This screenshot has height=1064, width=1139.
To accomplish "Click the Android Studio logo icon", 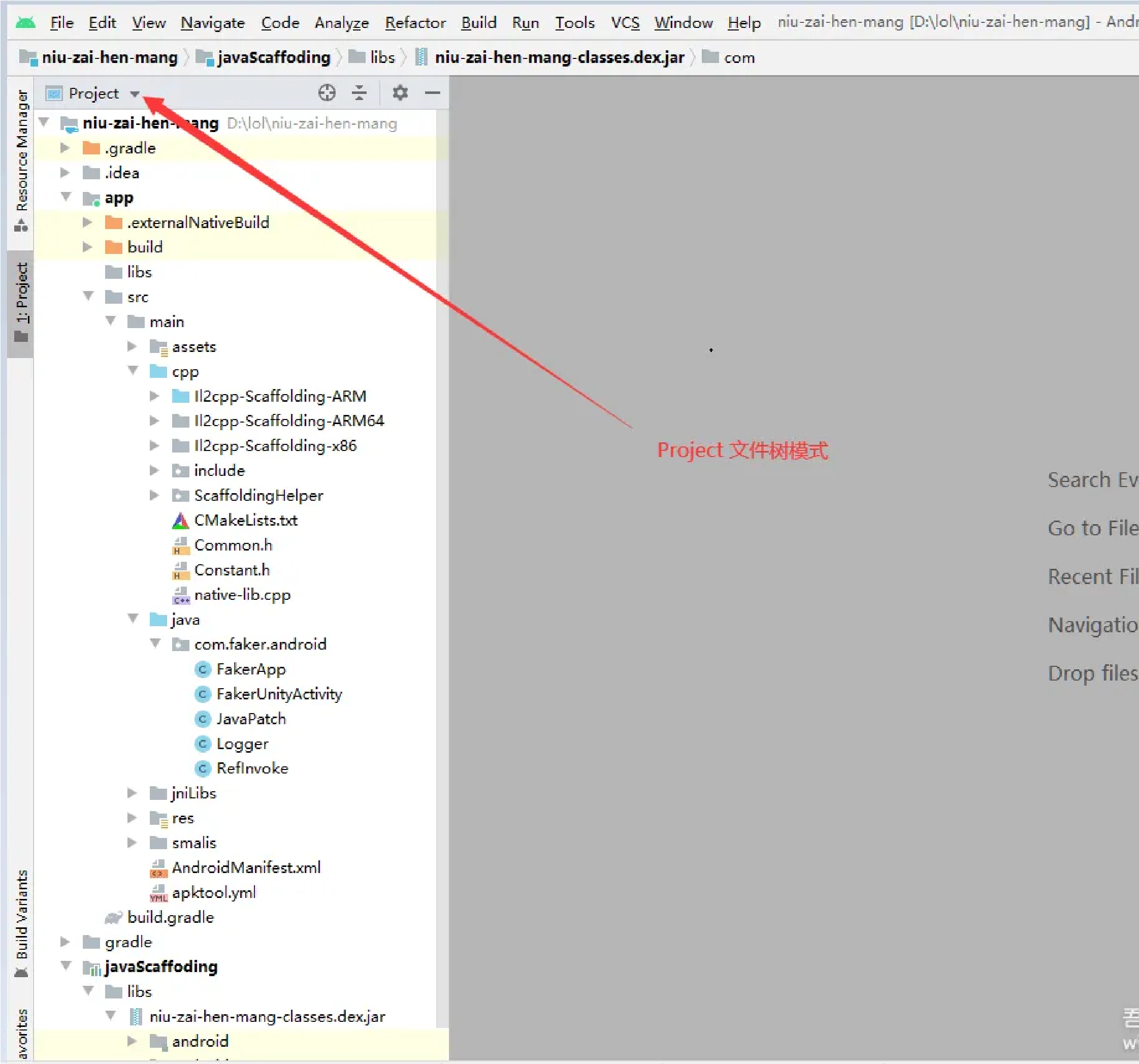I will (x=25, y=22).
